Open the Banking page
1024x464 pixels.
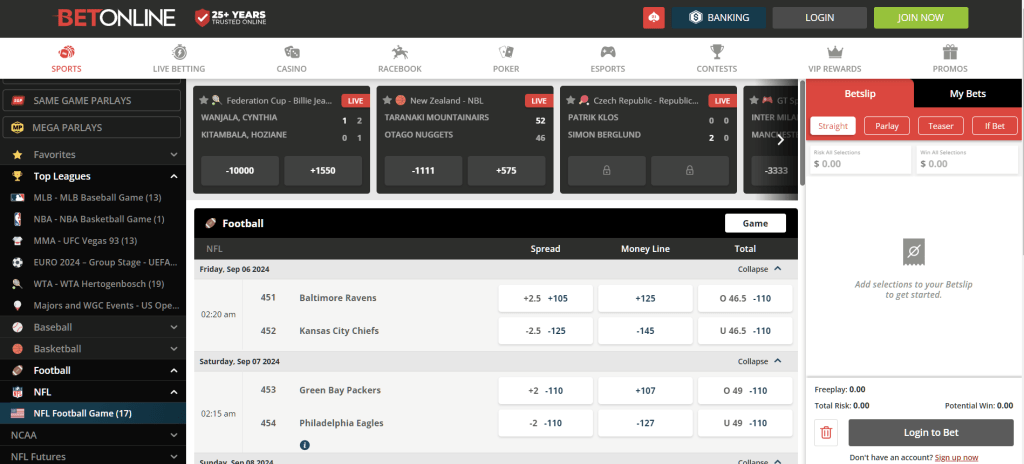point(719,18)
